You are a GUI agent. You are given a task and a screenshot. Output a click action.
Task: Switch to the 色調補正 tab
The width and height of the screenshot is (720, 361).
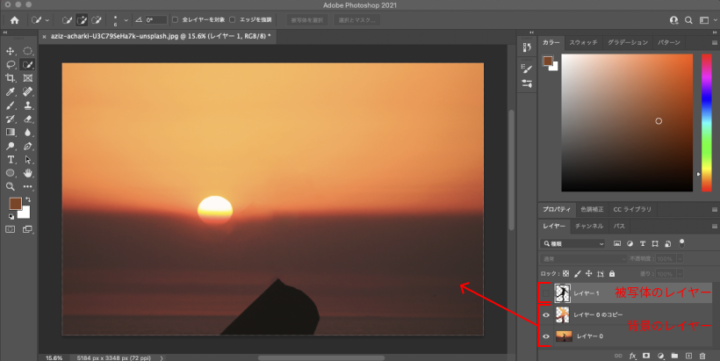click(x=592, y=209)
